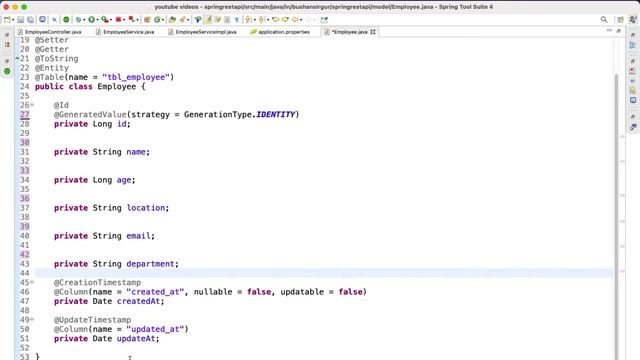Click line number 27 in the ruler
The width and height of the screenshot is (640, 360).
tap(24, 115)
